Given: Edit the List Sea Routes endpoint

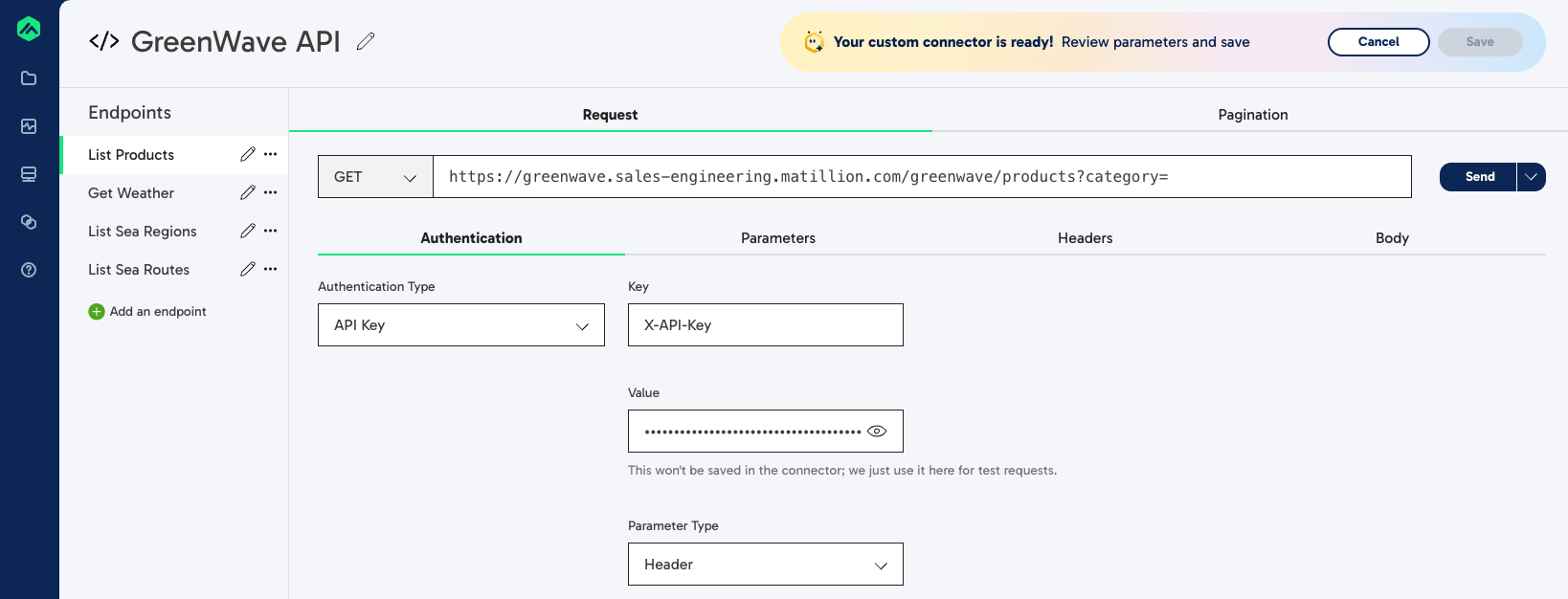Looking at the screenshot, I should coord(247,269).
